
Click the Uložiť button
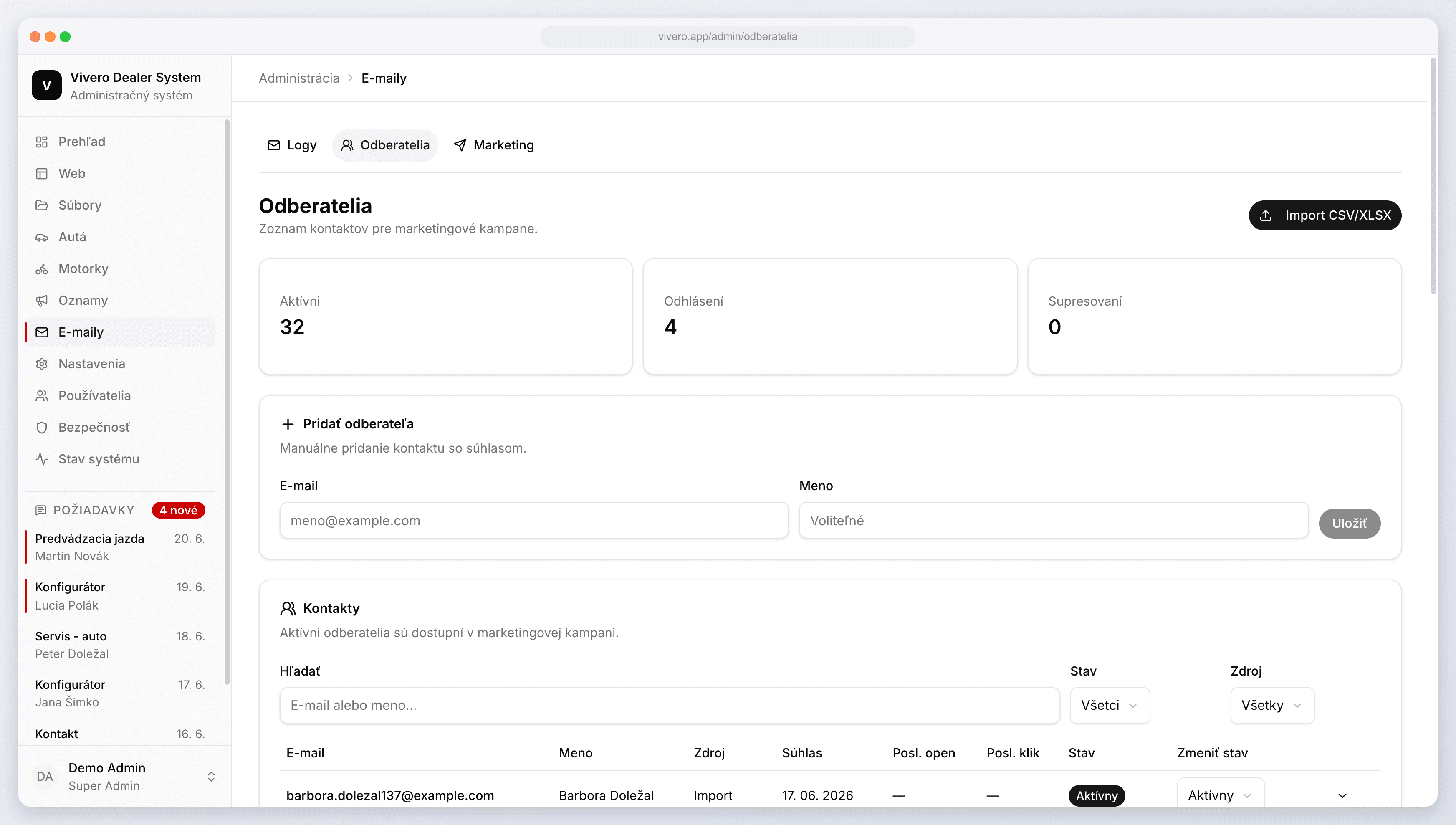click(x=1349, y=523)
